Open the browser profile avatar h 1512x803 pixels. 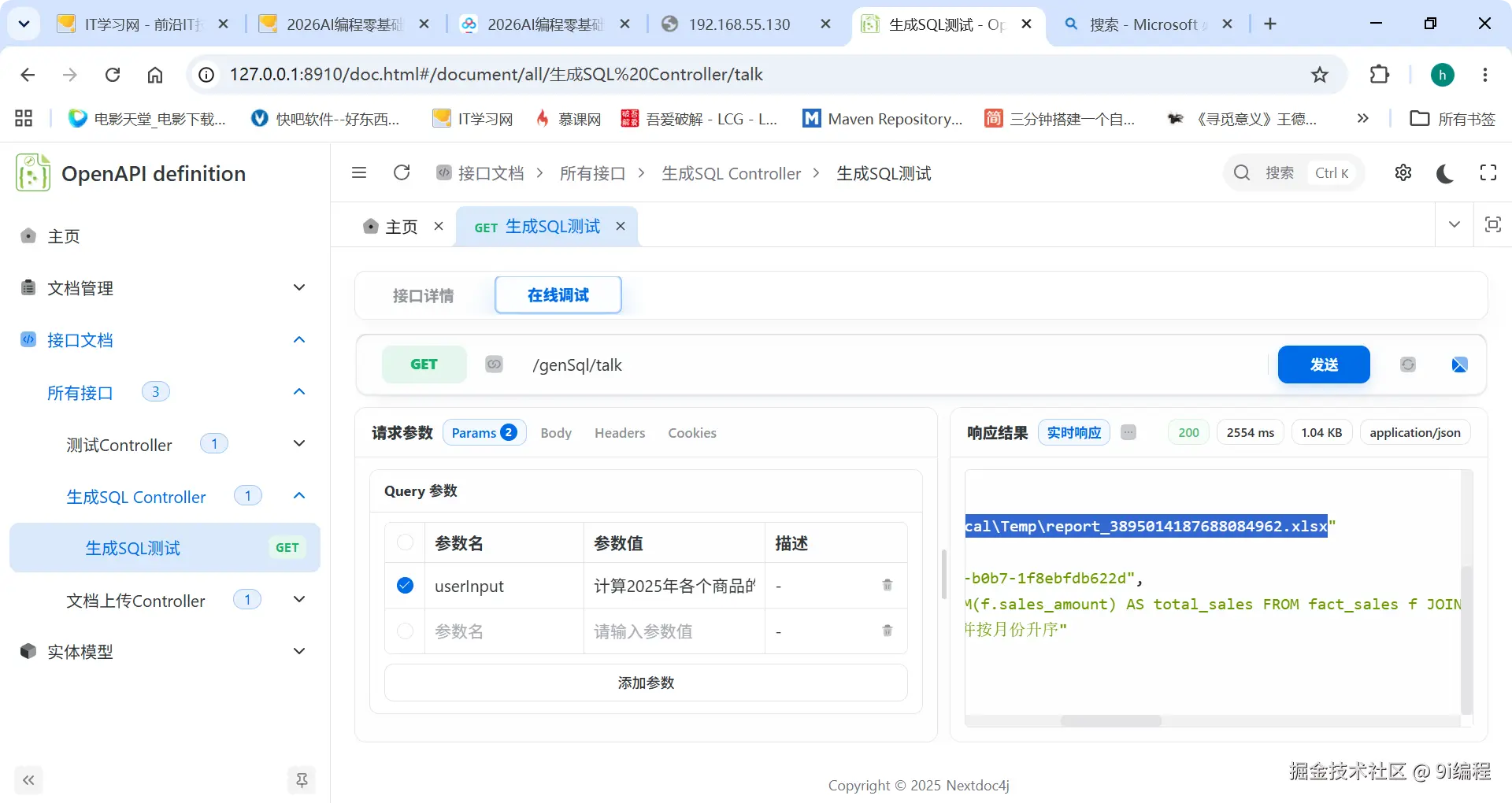pos(1443,75)
